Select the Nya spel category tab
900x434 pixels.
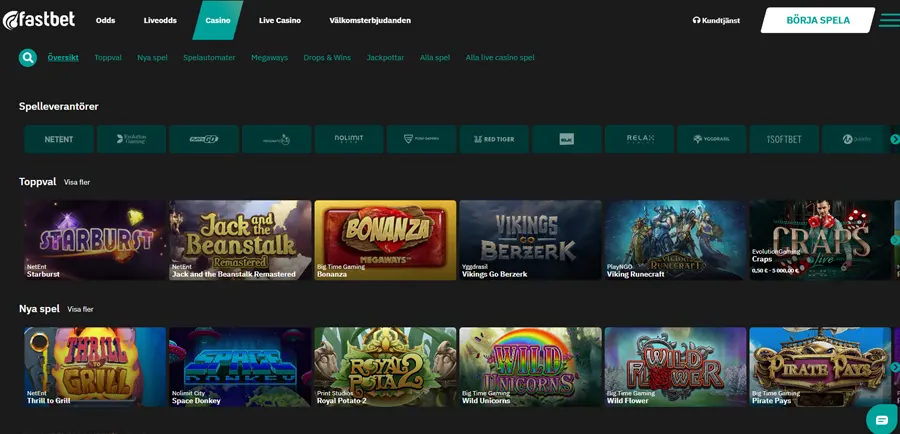[152, 57]
